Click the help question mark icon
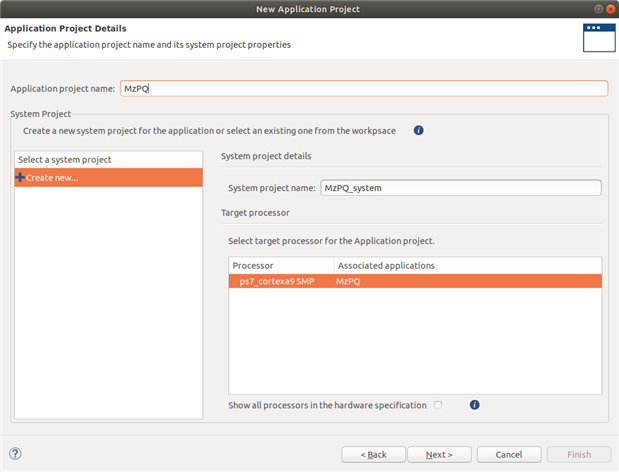619x472 pixels. [15, 453]
